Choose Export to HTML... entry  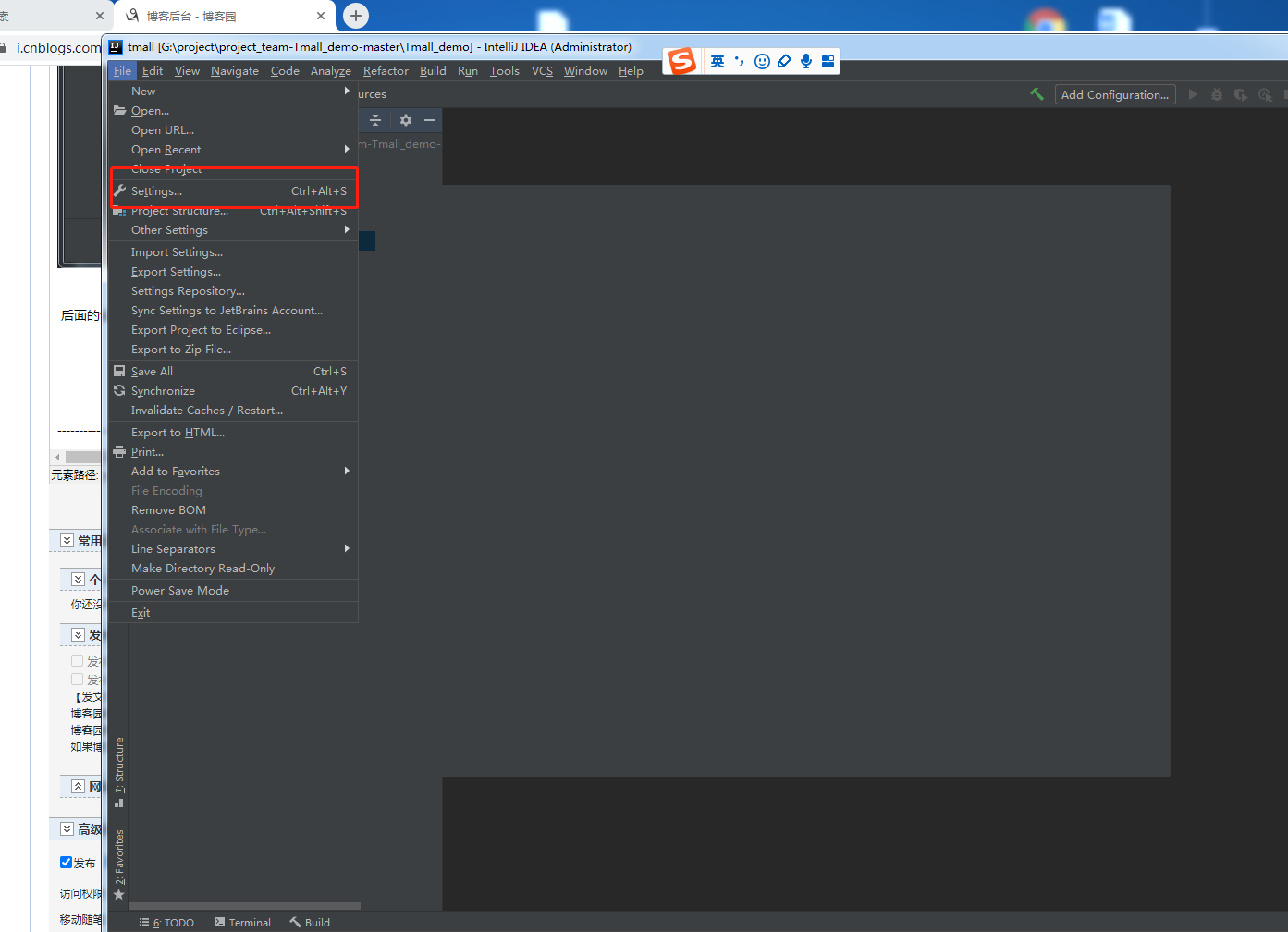coord(233,432)
